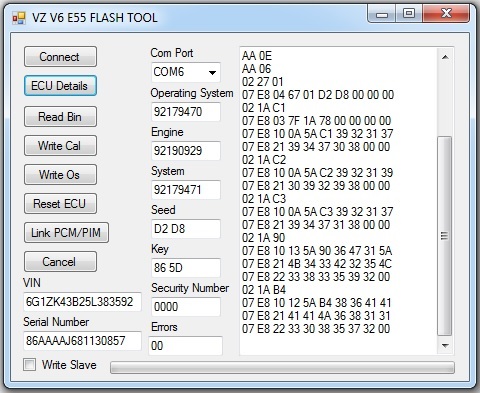Click the Errors field 00
480x393 pixels.
click(x=186, y=346)
